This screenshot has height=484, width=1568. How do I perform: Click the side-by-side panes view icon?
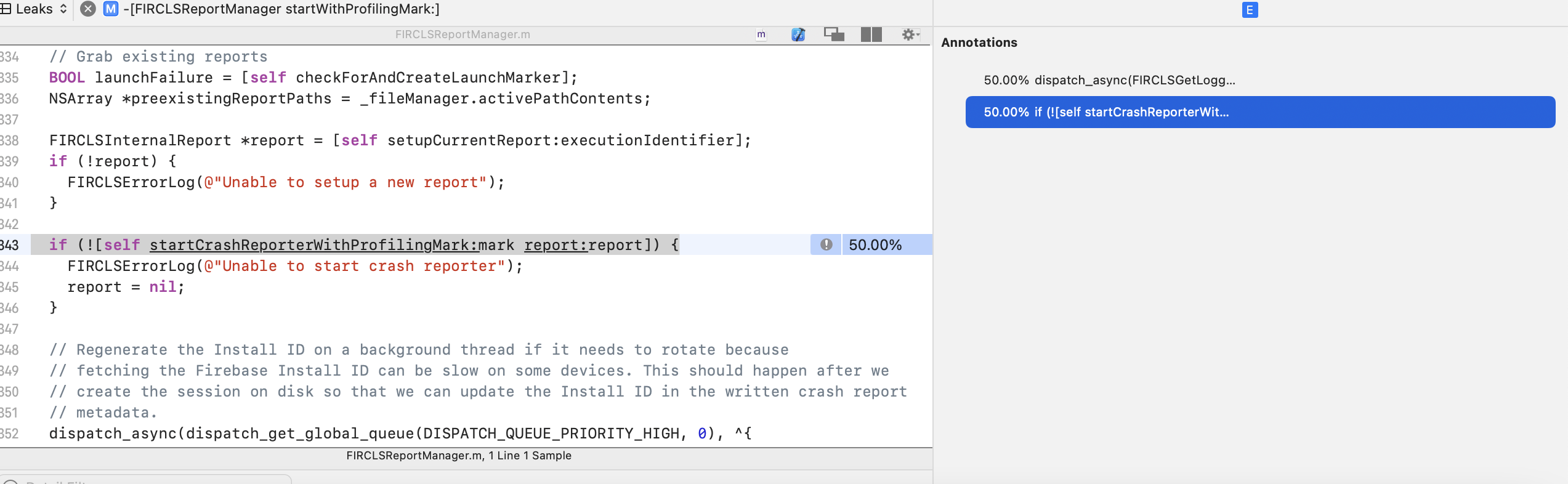(x=871, y=35)
